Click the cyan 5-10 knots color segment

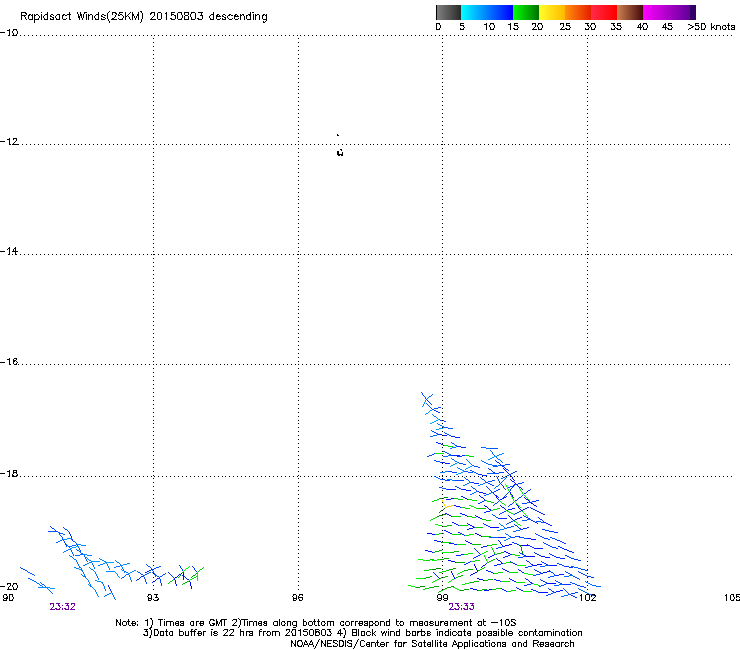[x=474, y=12]
